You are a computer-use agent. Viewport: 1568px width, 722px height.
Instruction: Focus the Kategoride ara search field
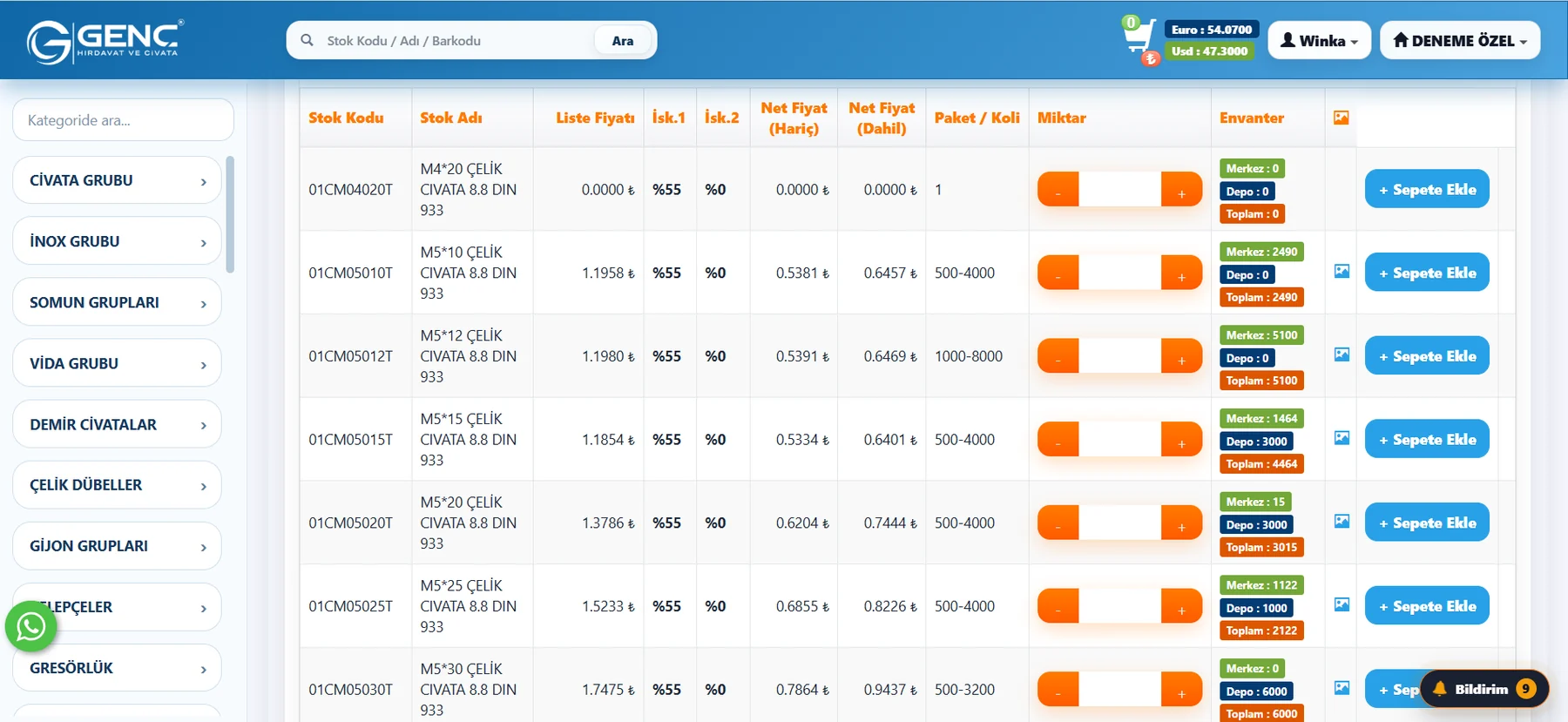[x=123, y=120]
